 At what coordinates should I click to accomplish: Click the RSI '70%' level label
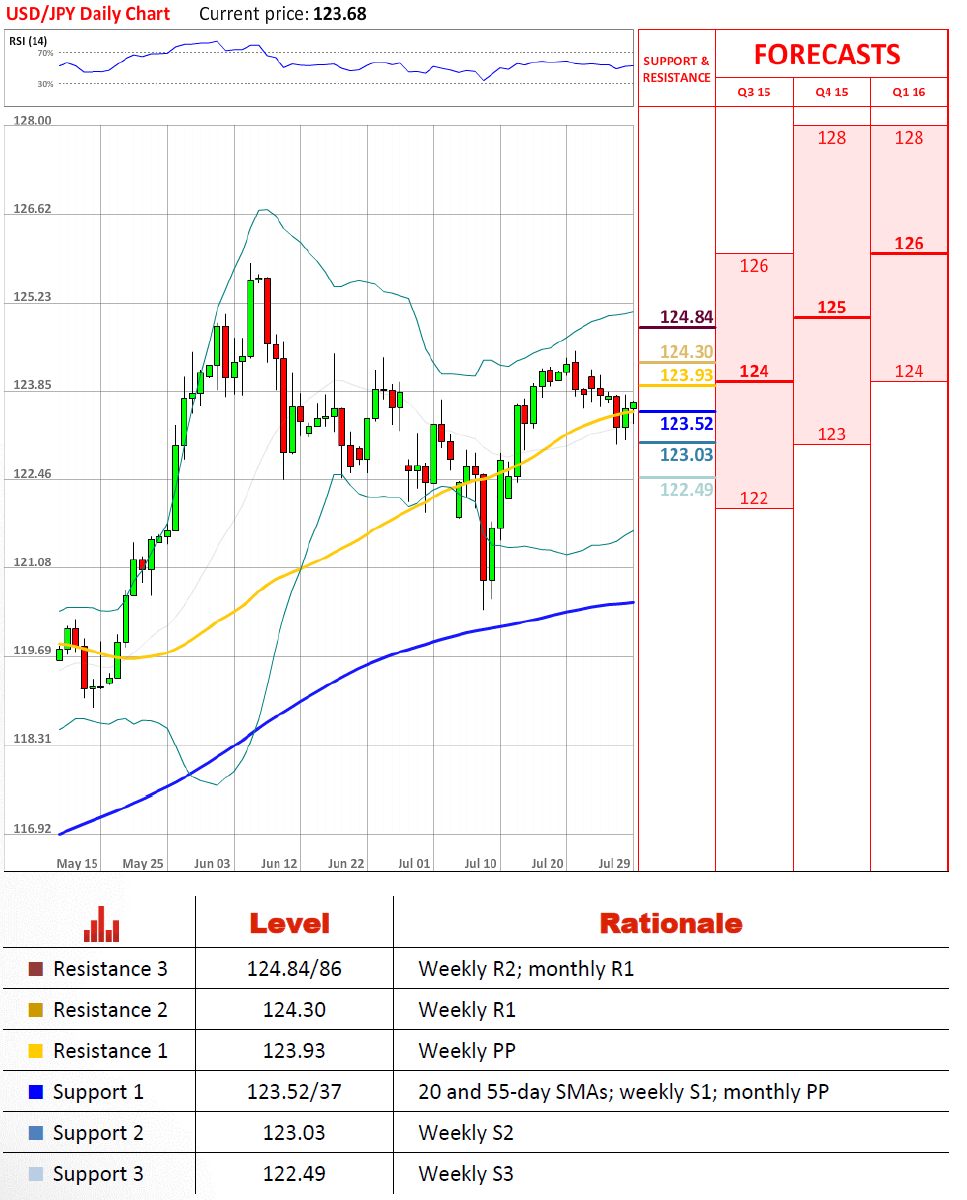coord(46,53)
